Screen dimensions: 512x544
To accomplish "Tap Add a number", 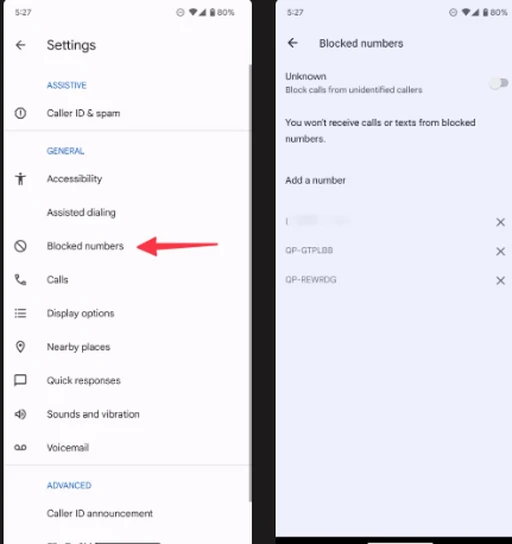I will click(x=315, y=180).
